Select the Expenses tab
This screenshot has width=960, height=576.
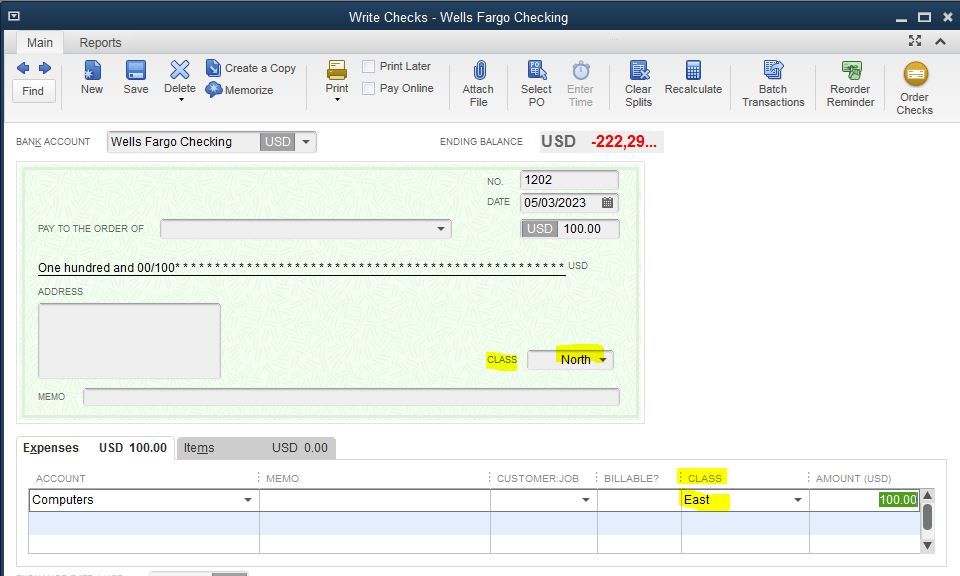click(x=95, y=448)
